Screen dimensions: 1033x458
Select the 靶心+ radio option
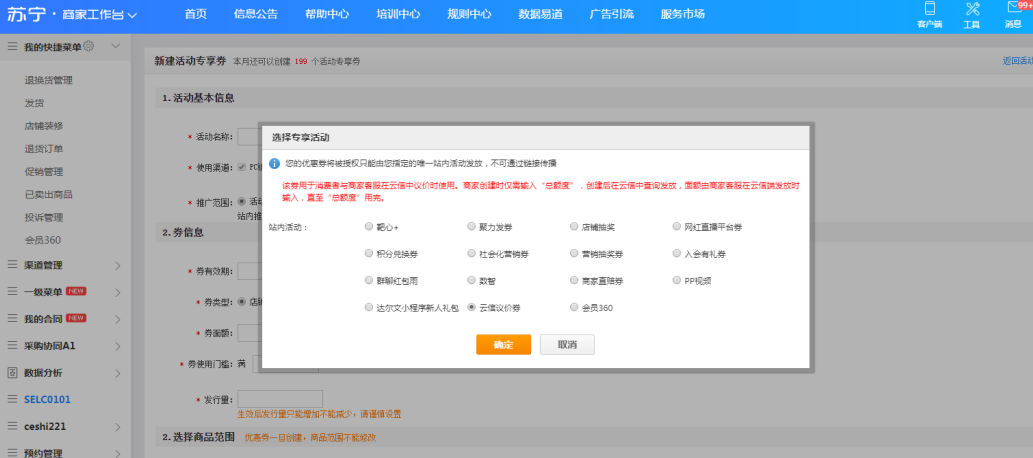(x=368, y=227)
